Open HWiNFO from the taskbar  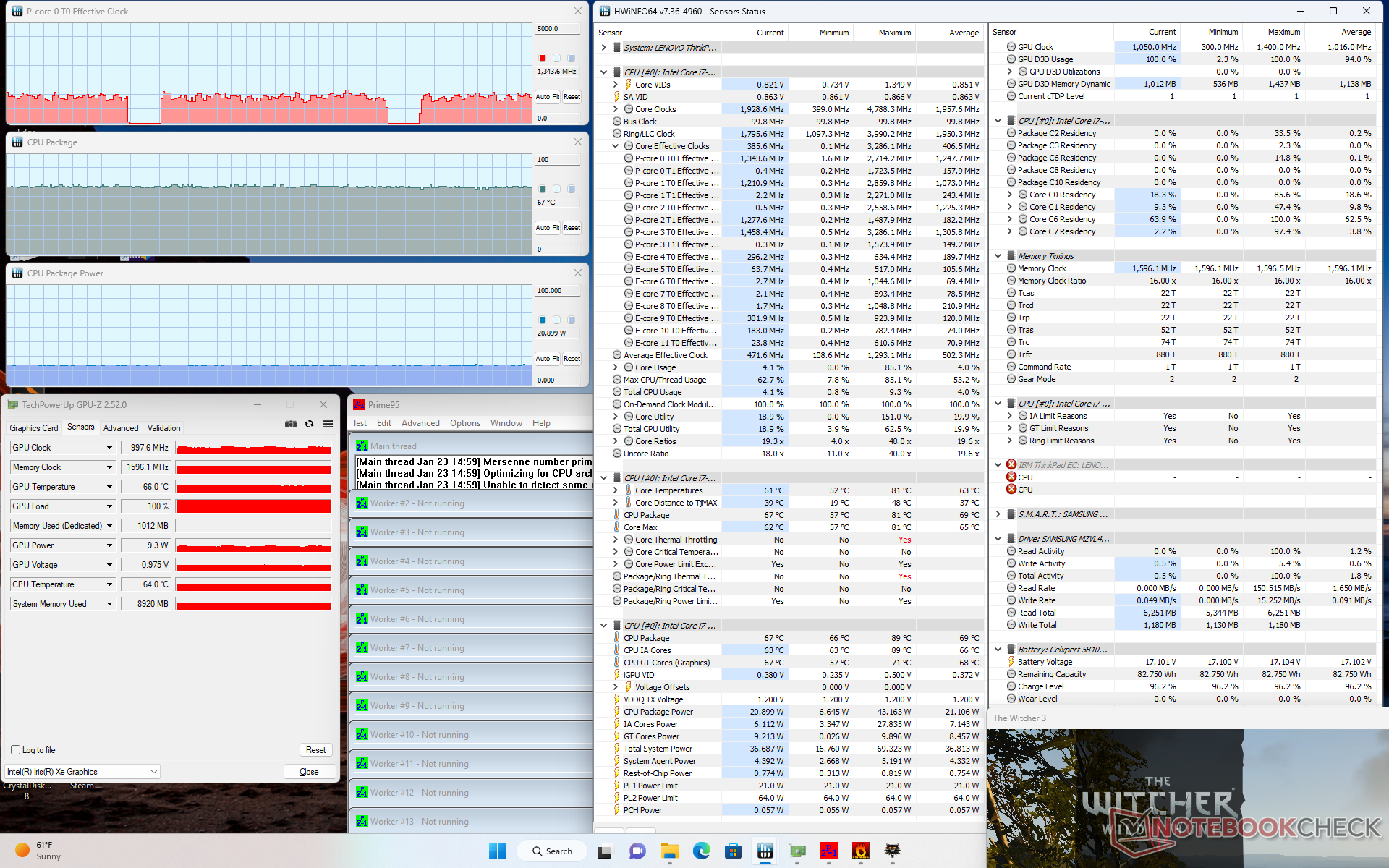coord(765,851)
